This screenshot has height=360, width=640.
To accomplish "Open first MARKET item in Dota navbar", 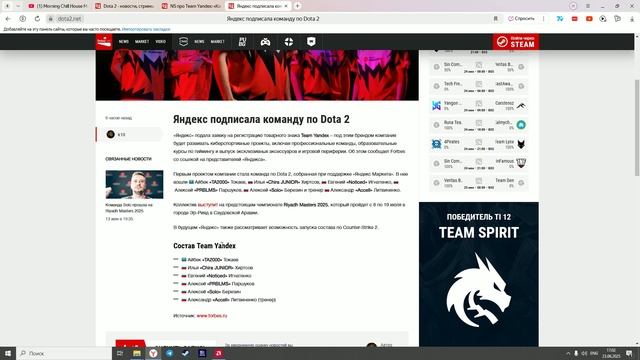I will [x=142, y=42].
